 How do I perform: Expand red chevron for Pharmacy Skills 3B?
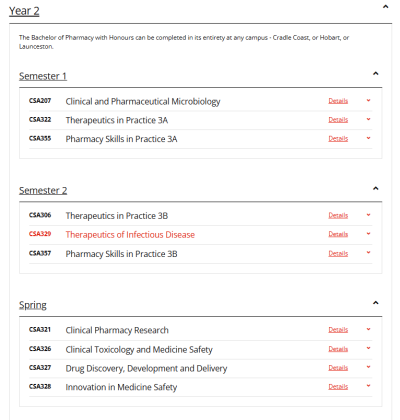(x=368, y=253)
